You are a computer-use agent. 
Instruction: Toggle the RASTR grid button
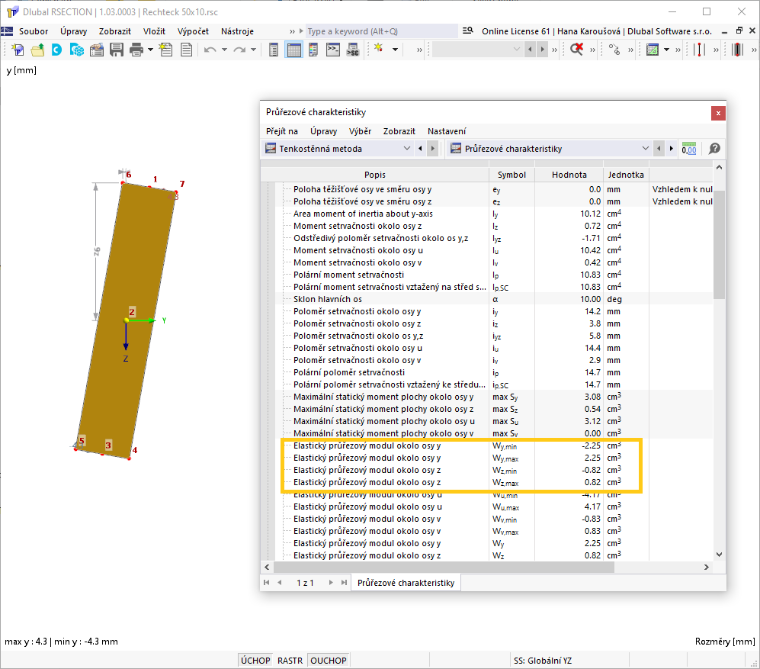pyautogui.click(x=290, y=660)
